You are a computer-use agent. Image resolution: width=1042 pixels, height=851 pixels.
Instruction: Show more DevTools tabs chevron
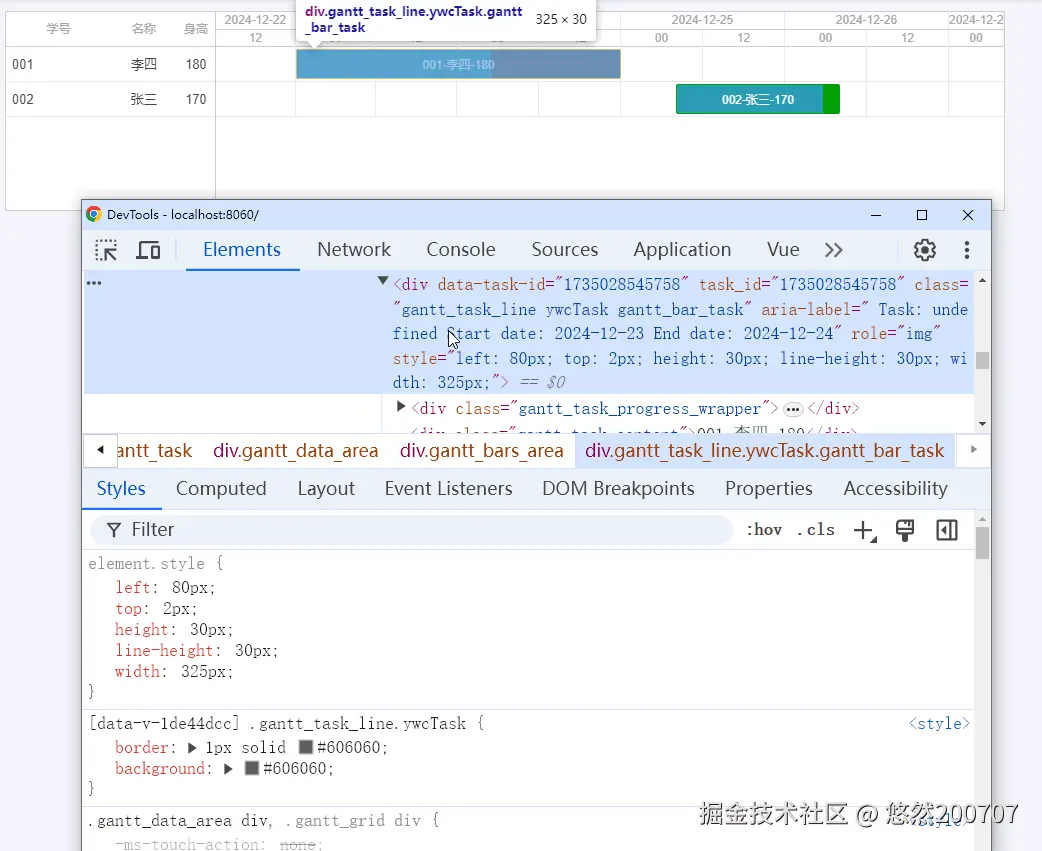pos(833,250)
